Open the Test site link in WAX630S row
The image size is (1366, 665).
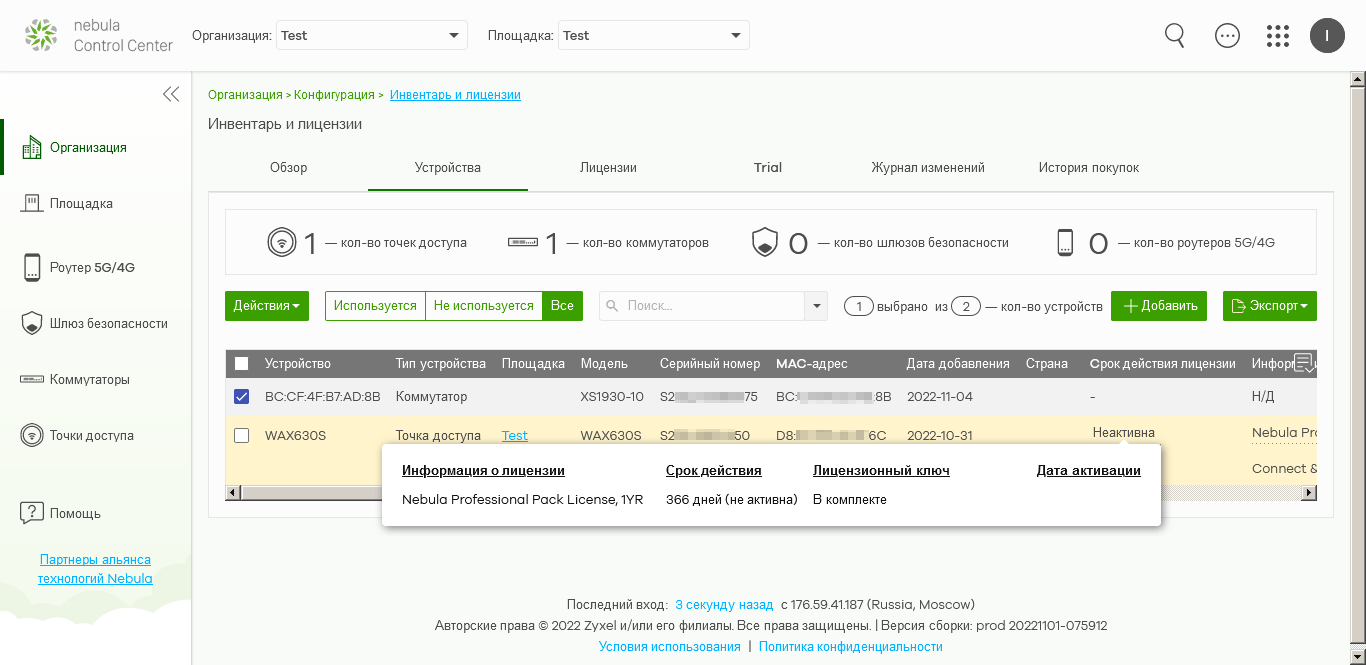[514, 436]
